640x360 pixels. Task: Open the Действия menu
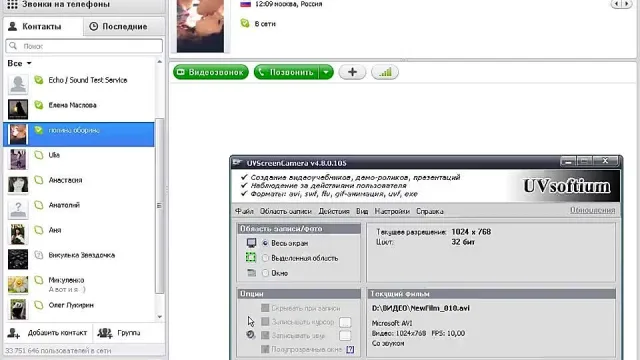(x=334, y=211)
